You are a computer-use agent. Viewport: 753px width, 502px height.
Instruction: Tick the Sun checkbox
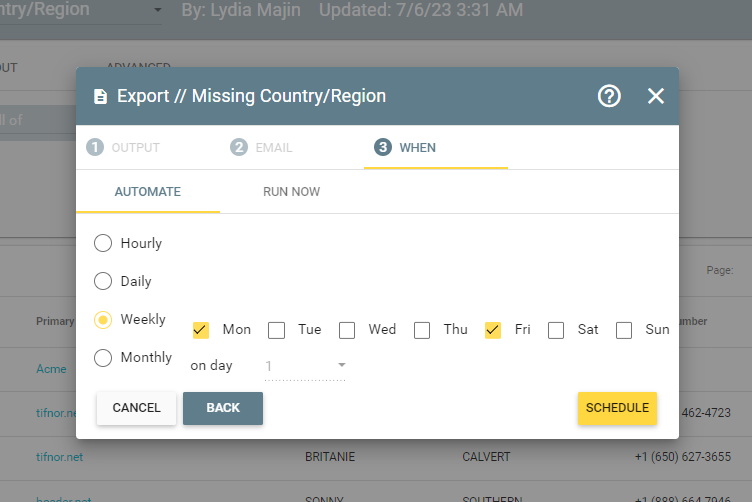[624, 330]
